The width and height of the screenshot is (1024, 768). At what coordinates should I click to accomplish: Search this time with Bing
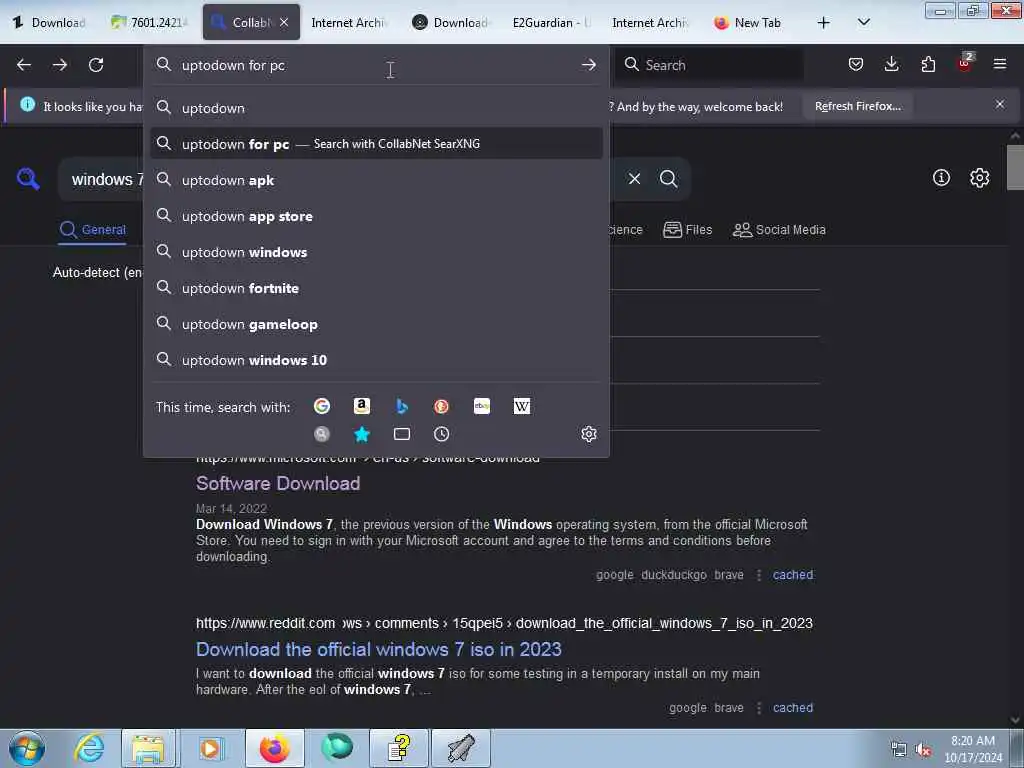402,406
